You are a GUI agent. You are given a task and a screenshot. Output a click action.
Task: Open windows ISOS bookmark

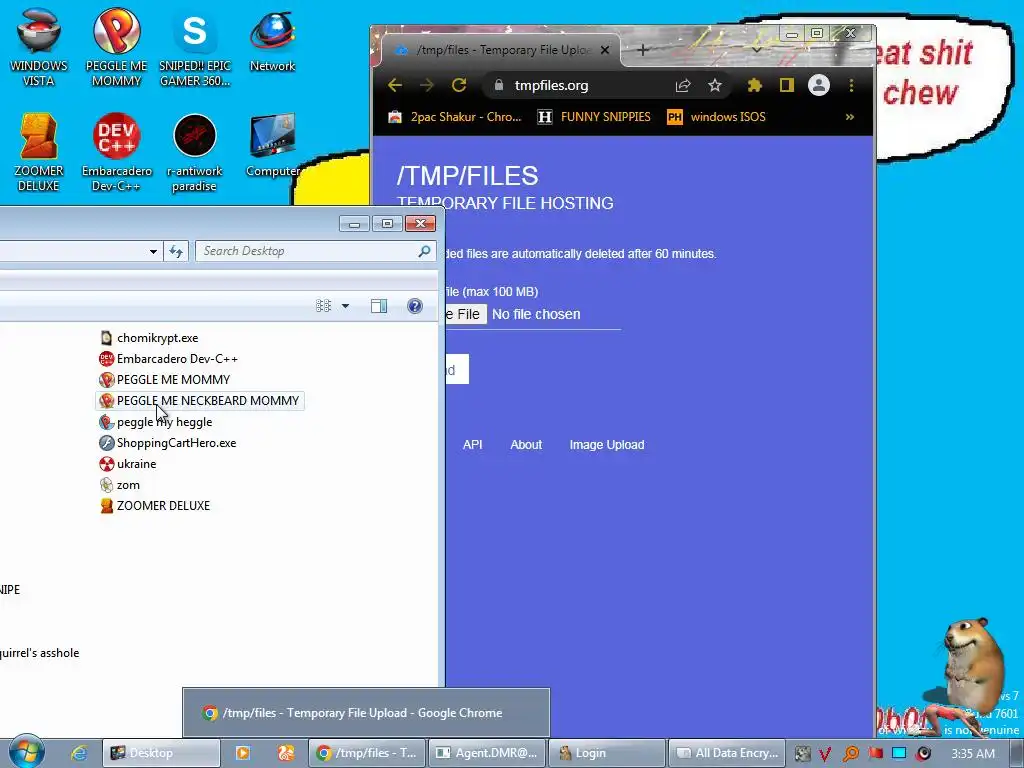point(716,117)
